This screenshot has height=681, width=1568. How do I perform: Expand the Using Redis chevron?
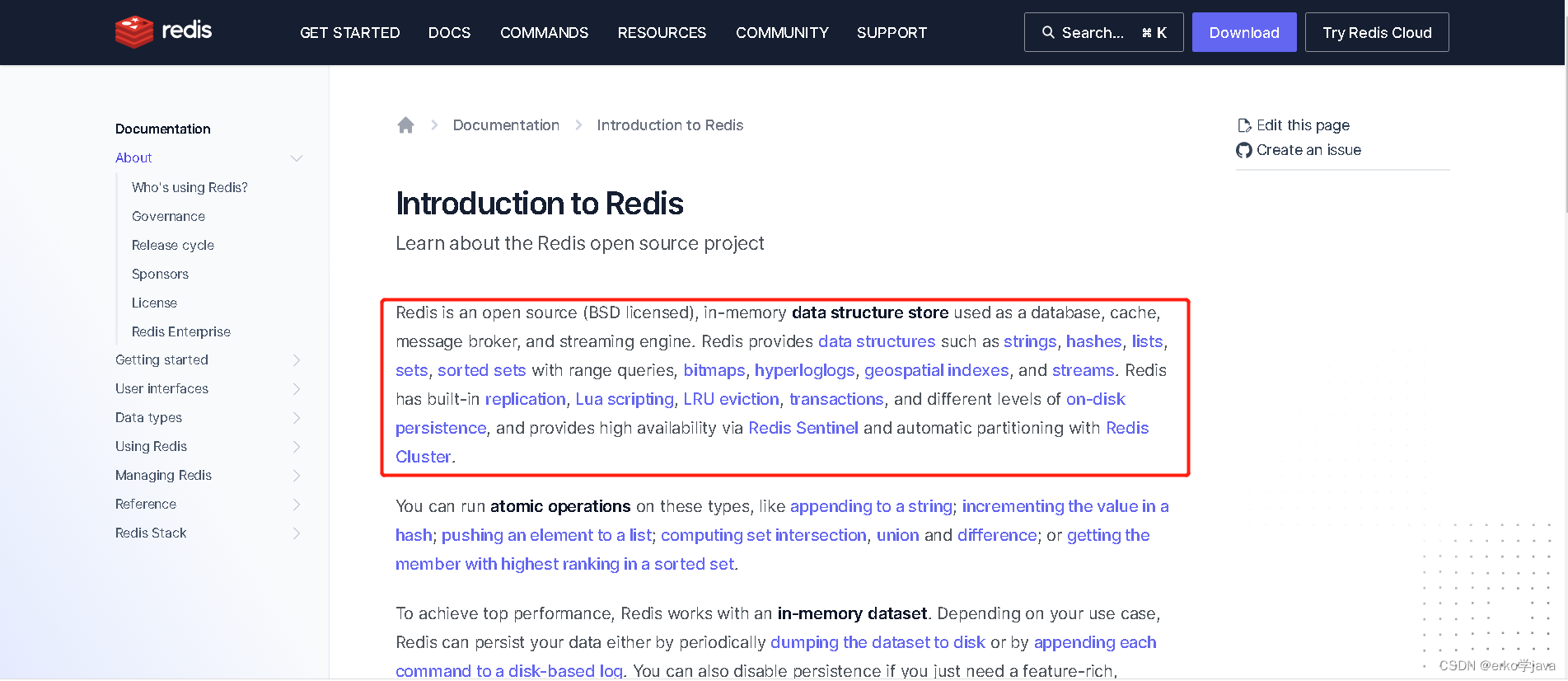(x=297, y=447)
